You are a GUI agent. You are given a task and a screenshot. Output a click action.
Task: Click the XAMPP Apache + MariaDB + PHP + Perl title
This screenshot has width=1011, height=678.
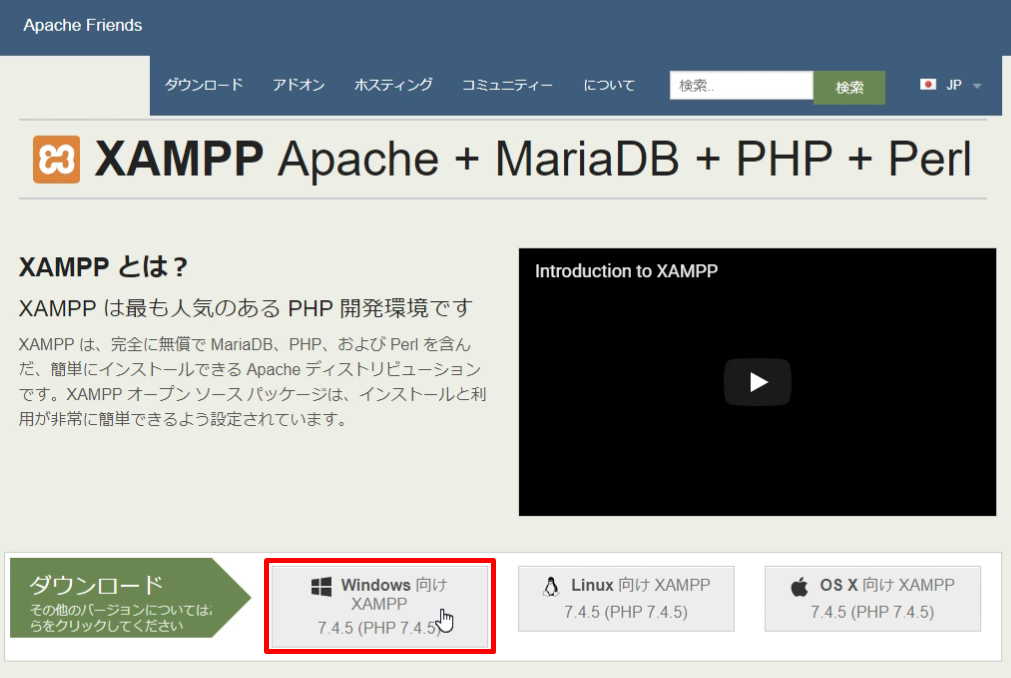(x=533, y=159)
